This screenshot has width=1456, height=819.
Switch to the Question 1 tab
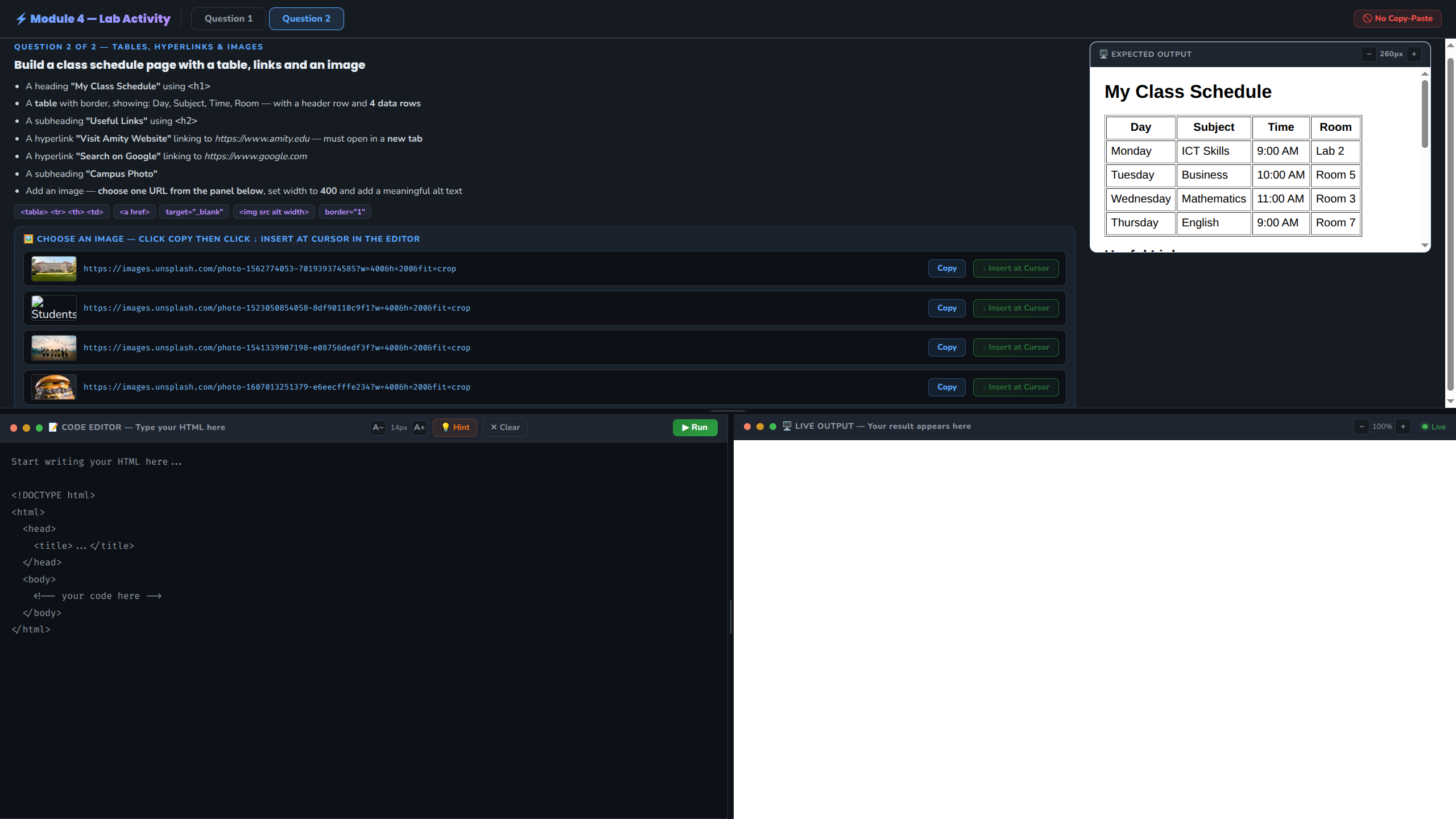pos(228,19)
